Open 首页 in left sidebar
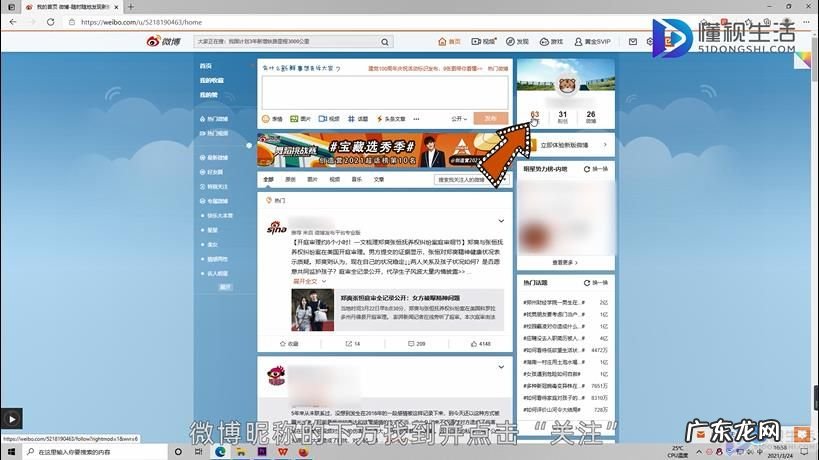 click(x=206, y=66)
